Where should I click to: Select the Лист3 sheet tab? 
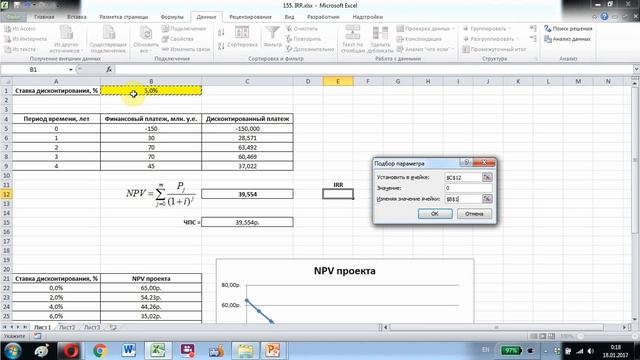(x=92, y=327)
